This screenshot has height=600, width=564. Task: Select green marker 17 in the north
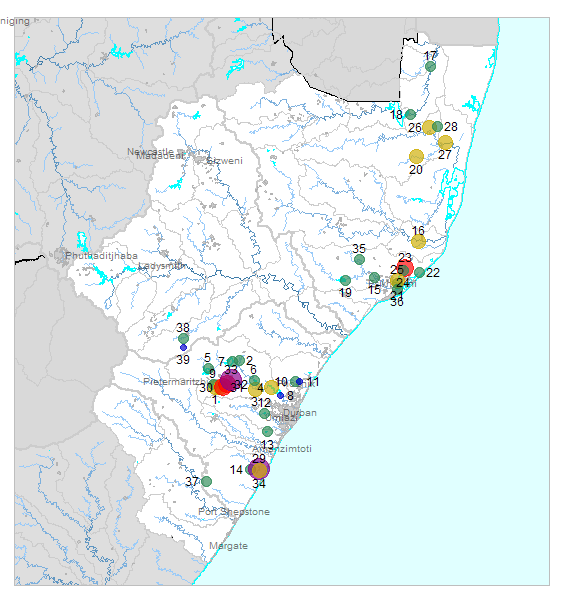pyautogui.click(x=430, y=66)
